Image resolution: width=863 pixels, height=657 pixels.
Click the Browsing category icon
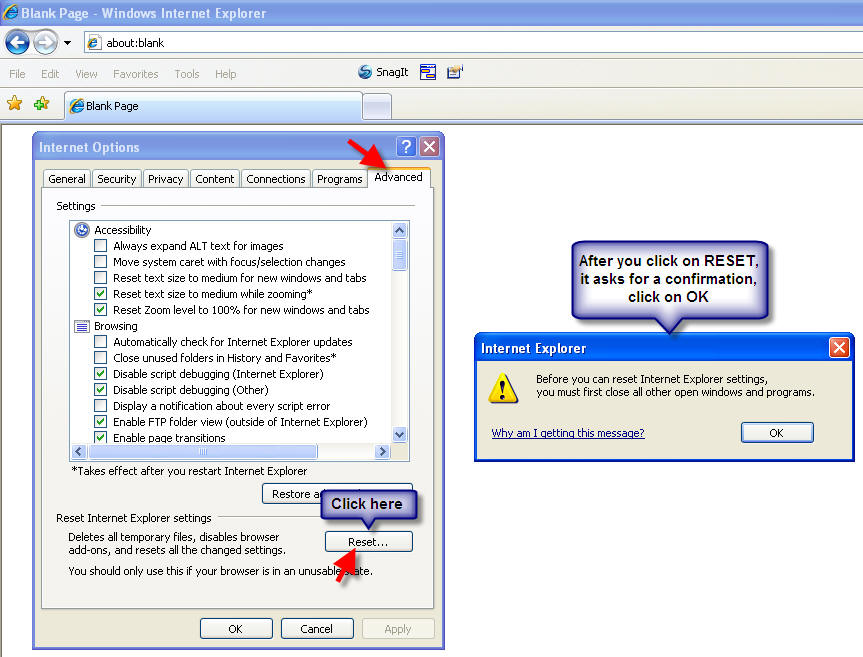click(82, 326)
